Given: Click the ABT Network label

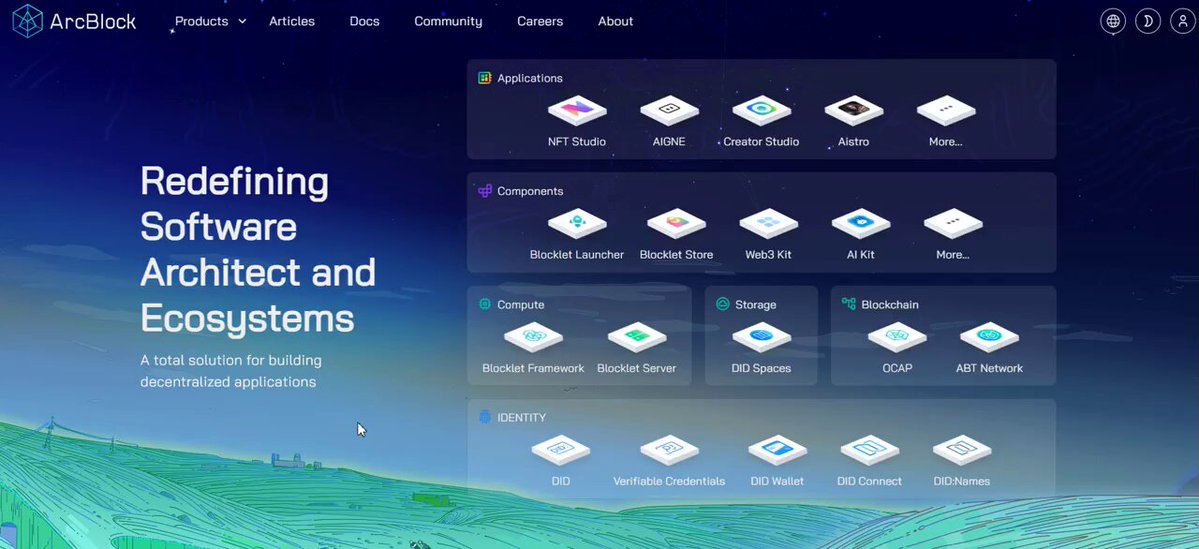Looking at the screenshot, I should point(989,368).
